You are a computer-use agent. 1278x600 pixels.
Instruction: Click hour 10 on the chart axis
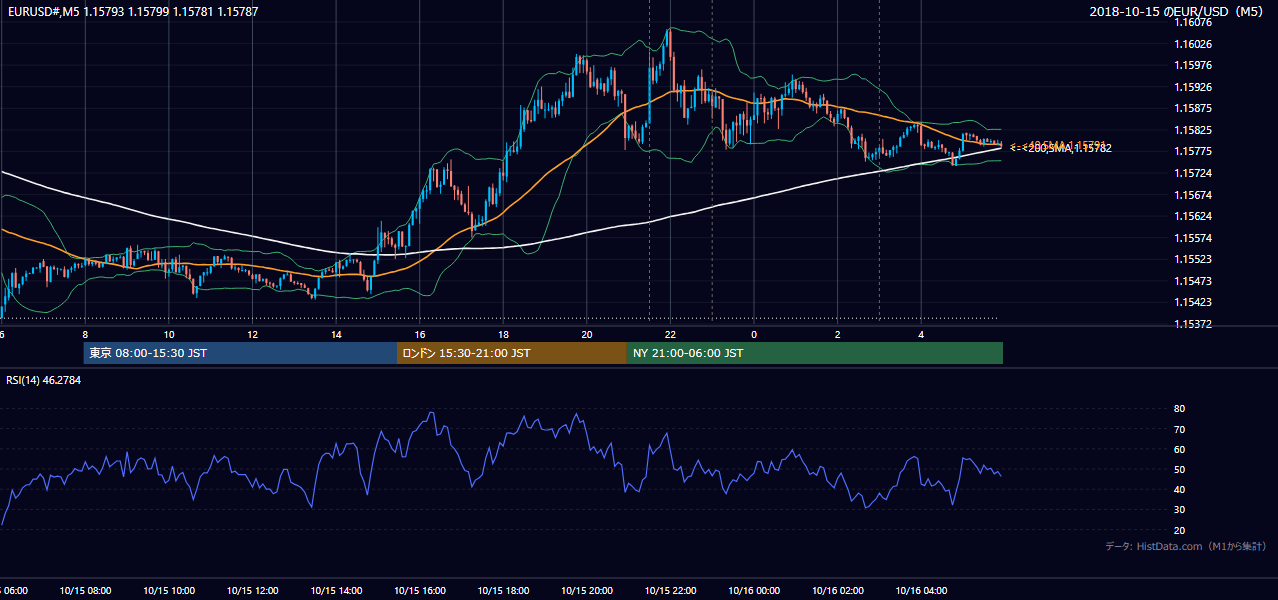tap(169, 334)
